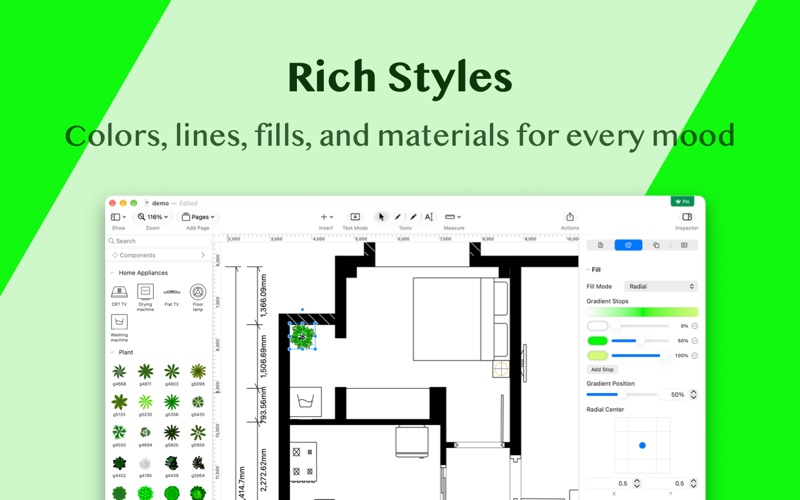The height and width of the screenshot is (500, 800).
Task: Adjust the Gradient Position slider
Action: pyautogui.click(x=622, y=394)
